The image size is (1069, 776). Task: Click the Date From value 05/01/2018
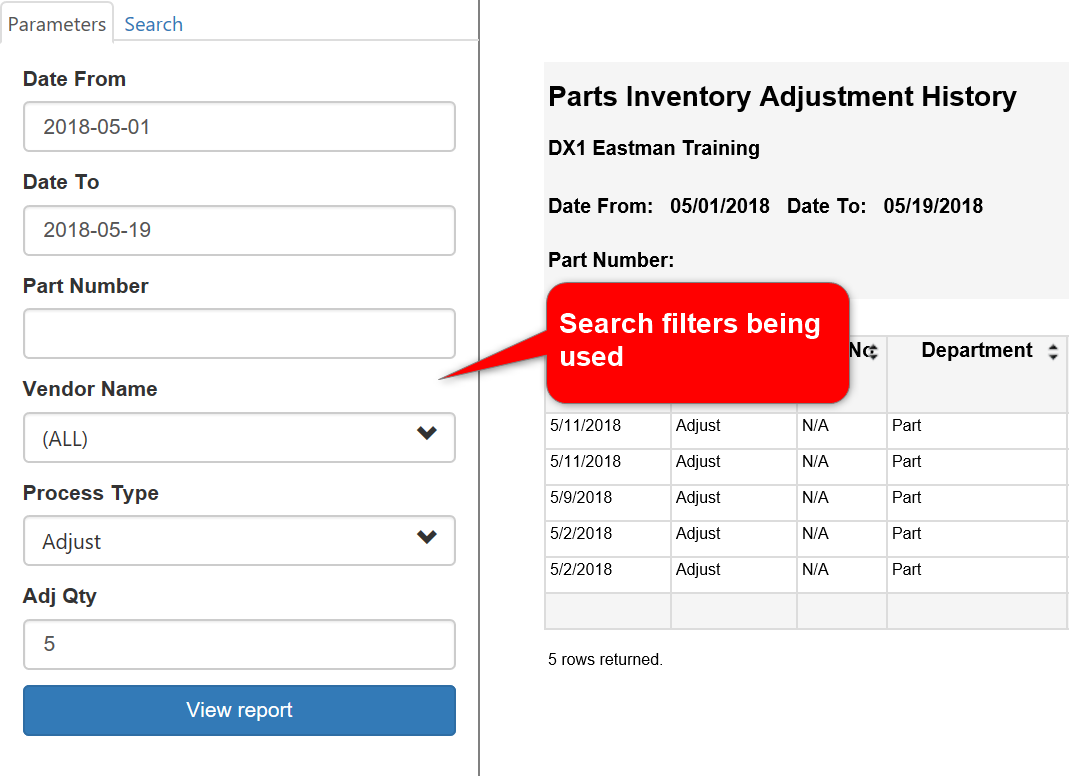pyautogui.click(x=719, y=206)
